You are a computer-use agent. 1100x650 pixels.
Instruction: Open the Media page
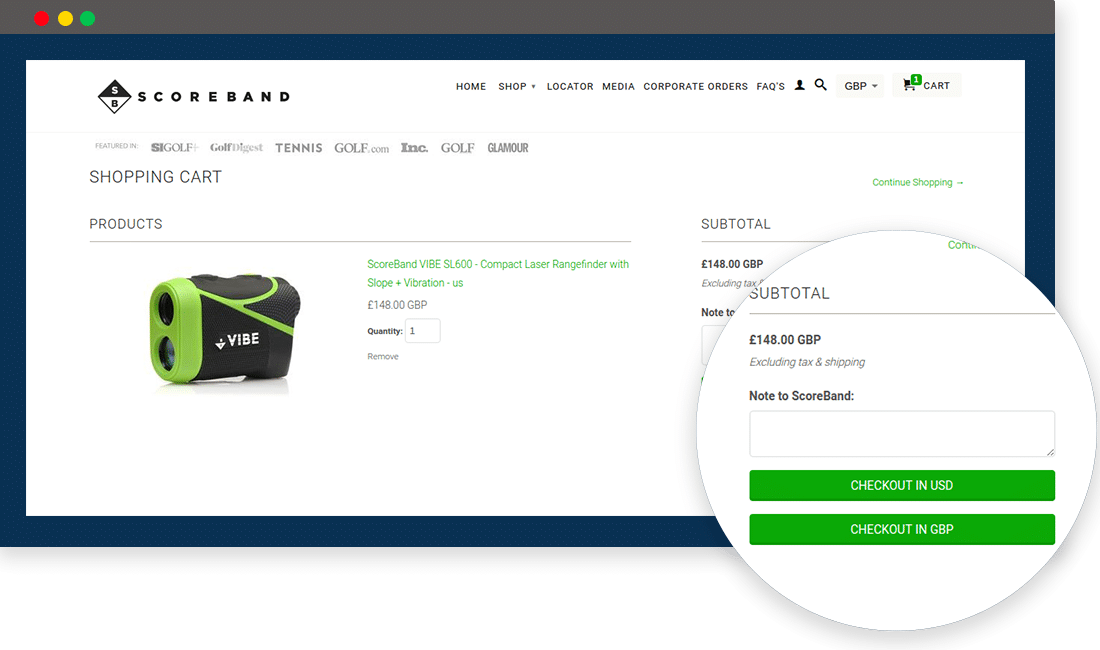618,86
